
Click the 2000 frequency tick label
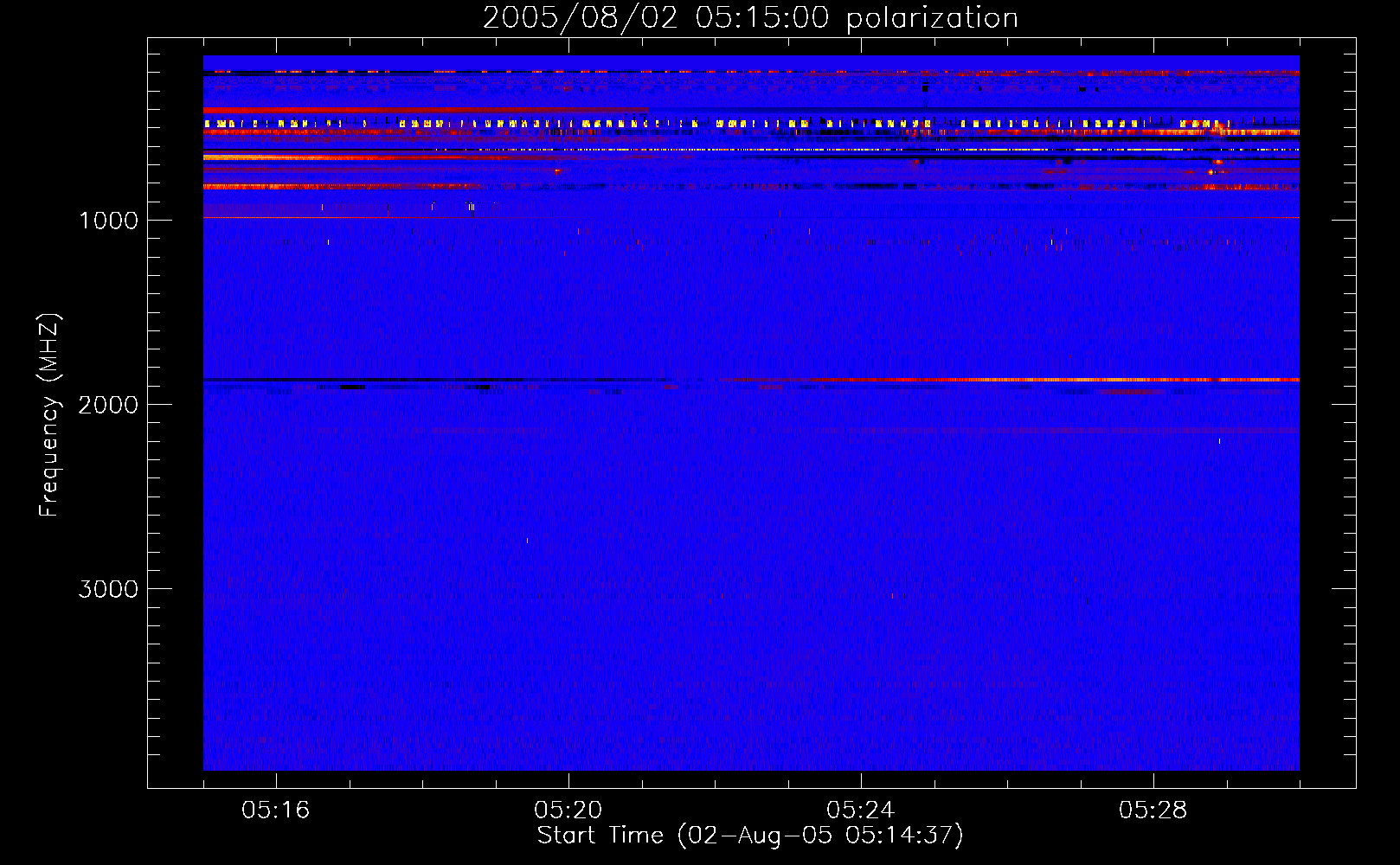point(108,405)
